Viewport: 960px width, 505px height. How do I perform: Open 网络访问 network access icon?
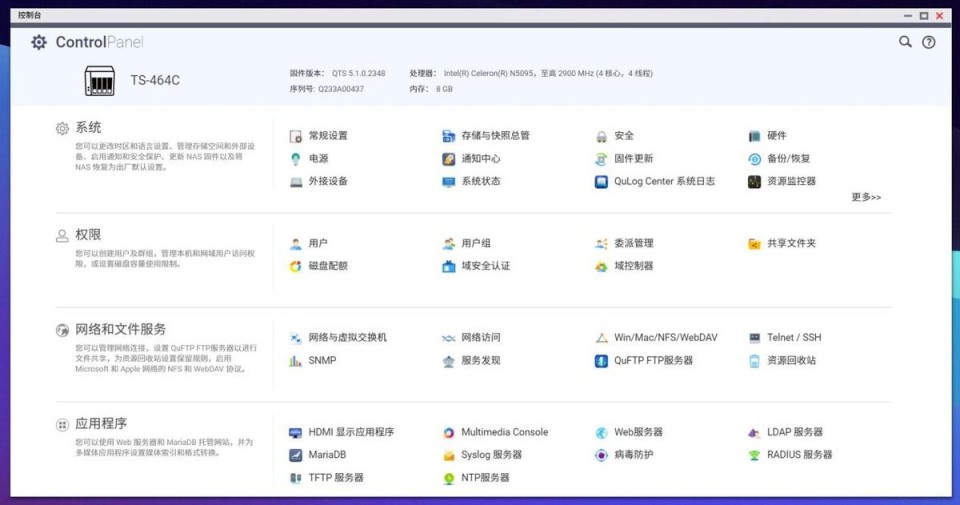[x=449, y=338]
